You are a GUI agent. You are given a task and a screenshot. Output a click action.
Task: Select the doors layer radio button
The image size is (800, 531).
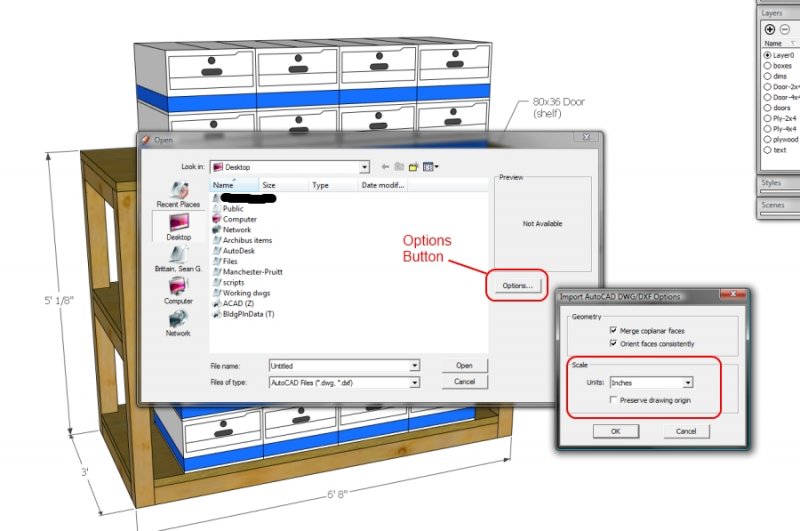click(x=767, y=108)
